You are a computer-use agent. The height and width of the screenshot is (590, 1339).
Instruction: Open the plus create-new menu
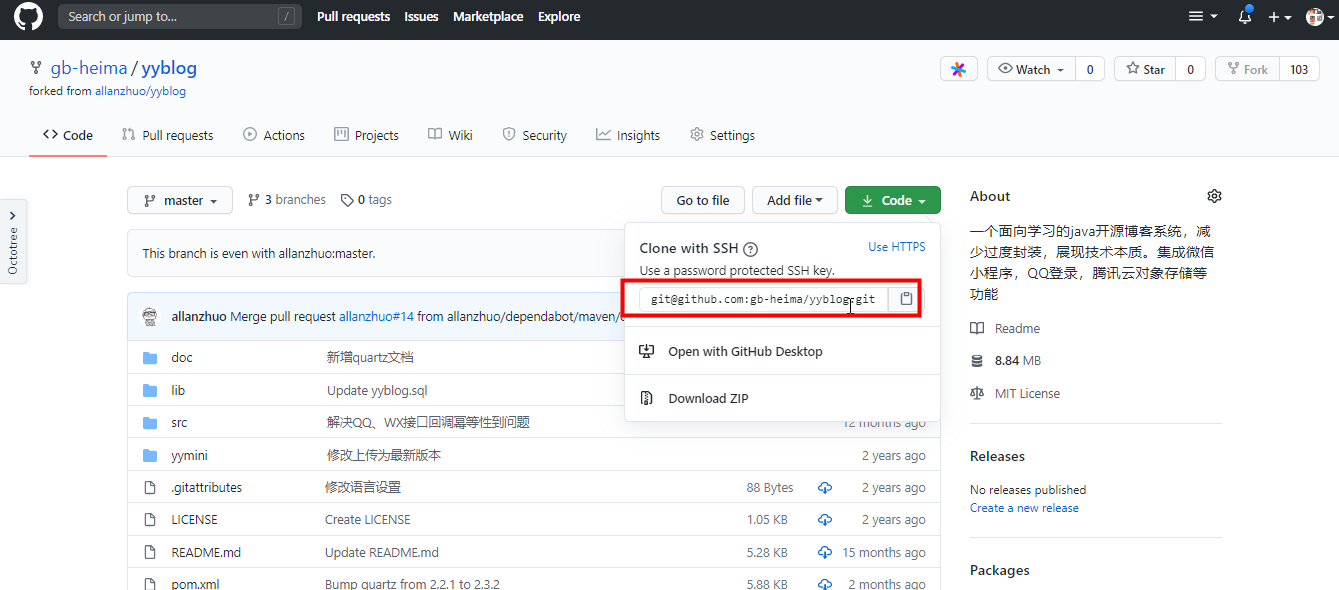(x=1280, y=17)
